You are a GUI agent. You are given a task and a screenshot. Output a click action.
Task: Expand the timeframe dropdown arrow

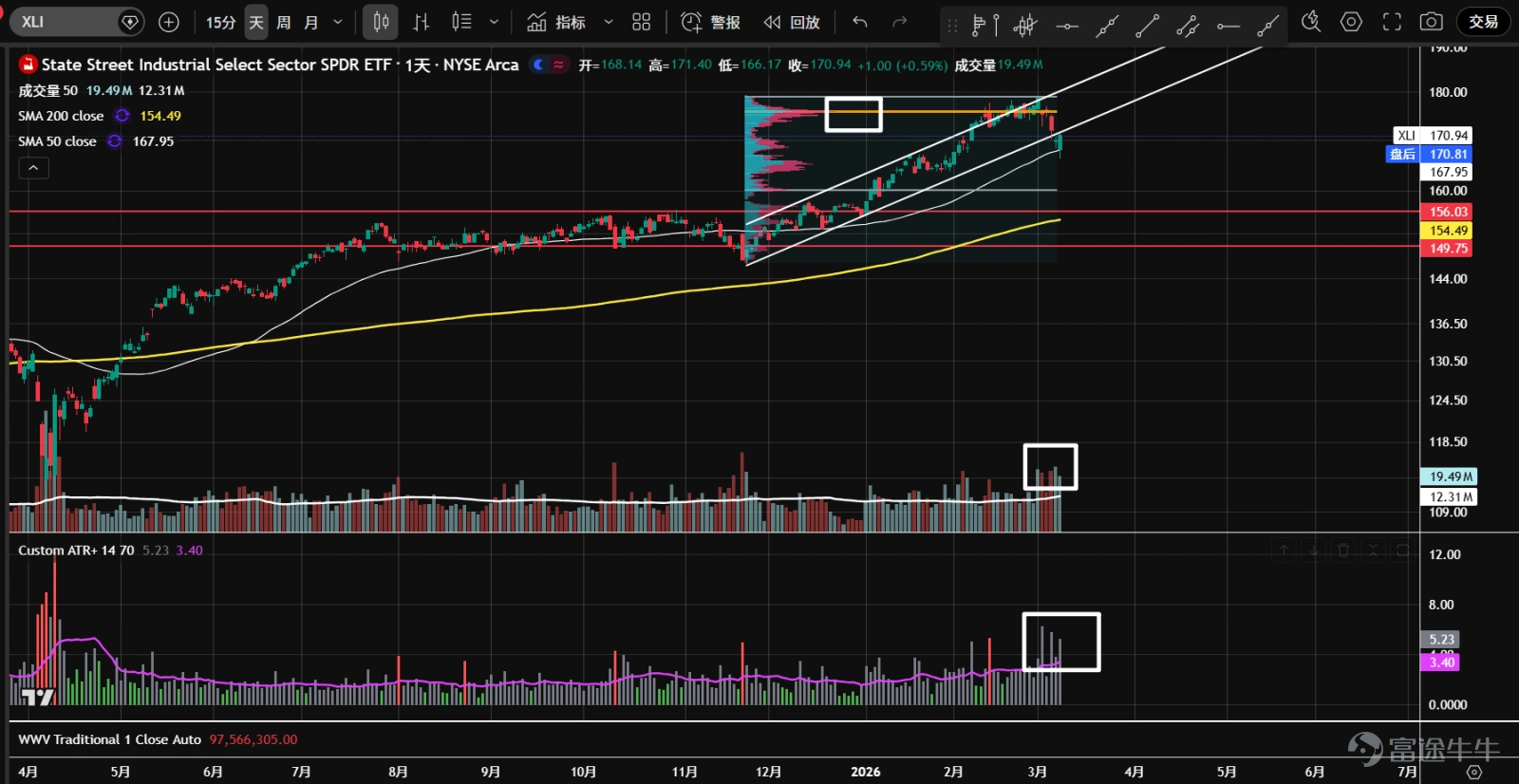click(x=338, y=22)
